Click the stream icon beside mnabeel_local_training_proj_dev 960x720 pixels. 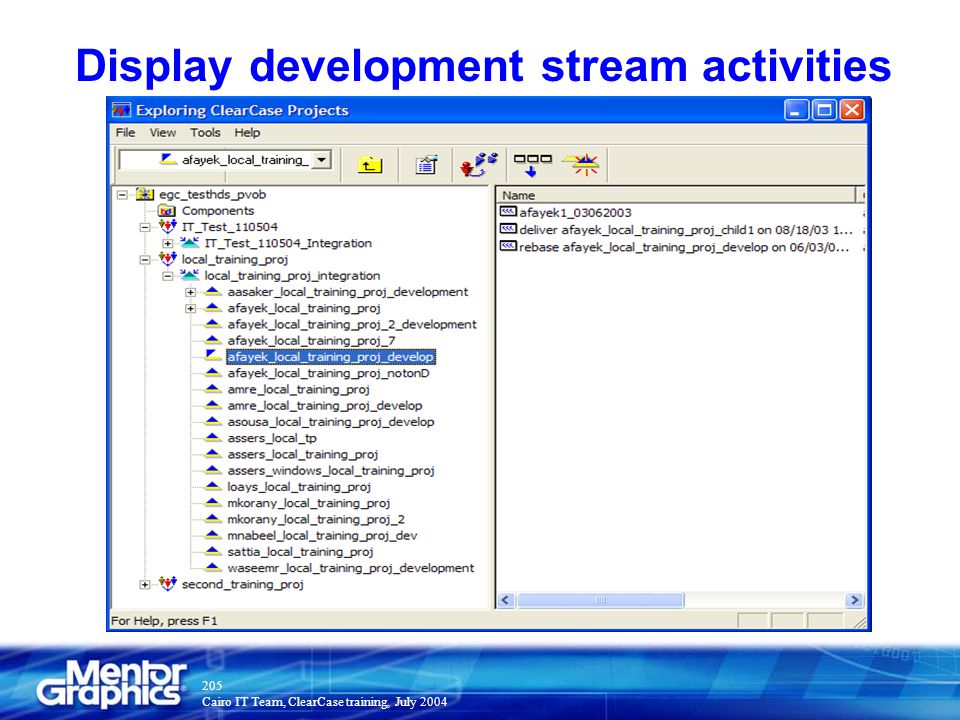pos(213,535)
